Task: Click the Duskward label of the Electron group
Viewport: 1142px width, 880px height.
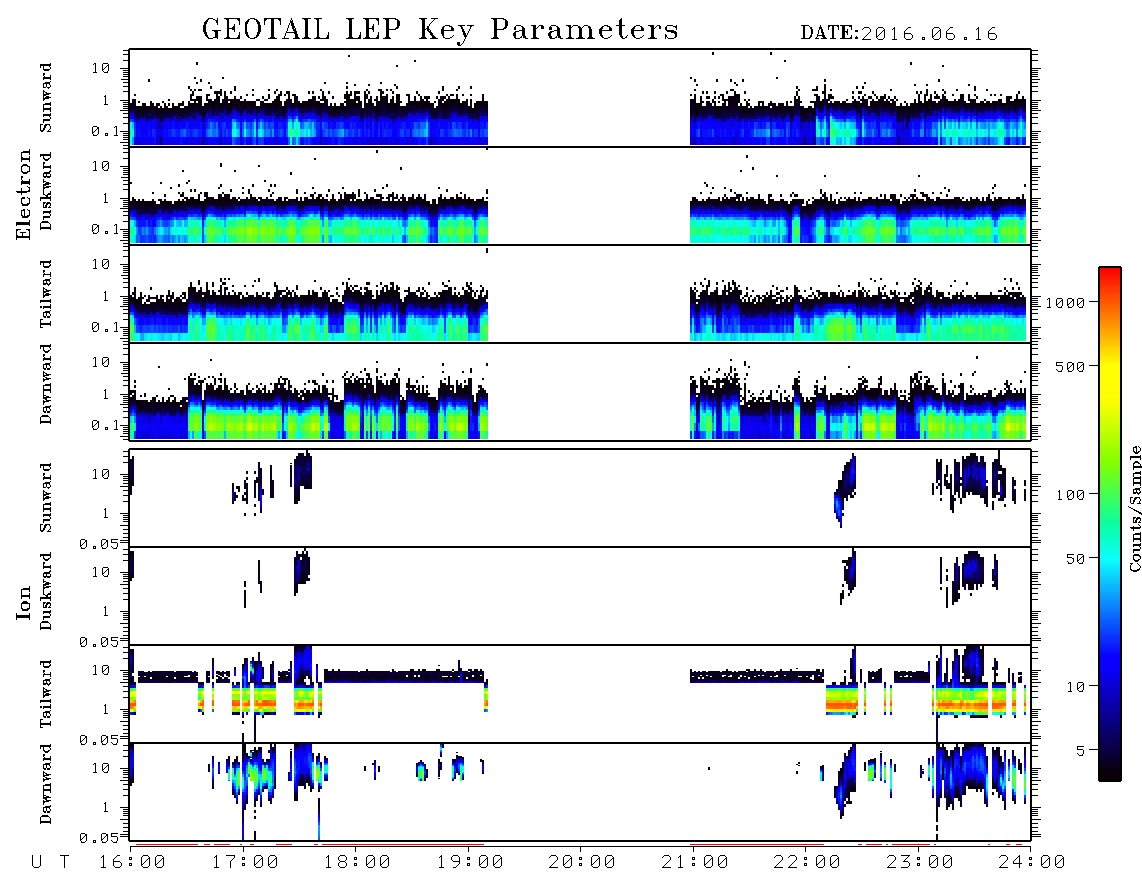Action: (46, 191)
